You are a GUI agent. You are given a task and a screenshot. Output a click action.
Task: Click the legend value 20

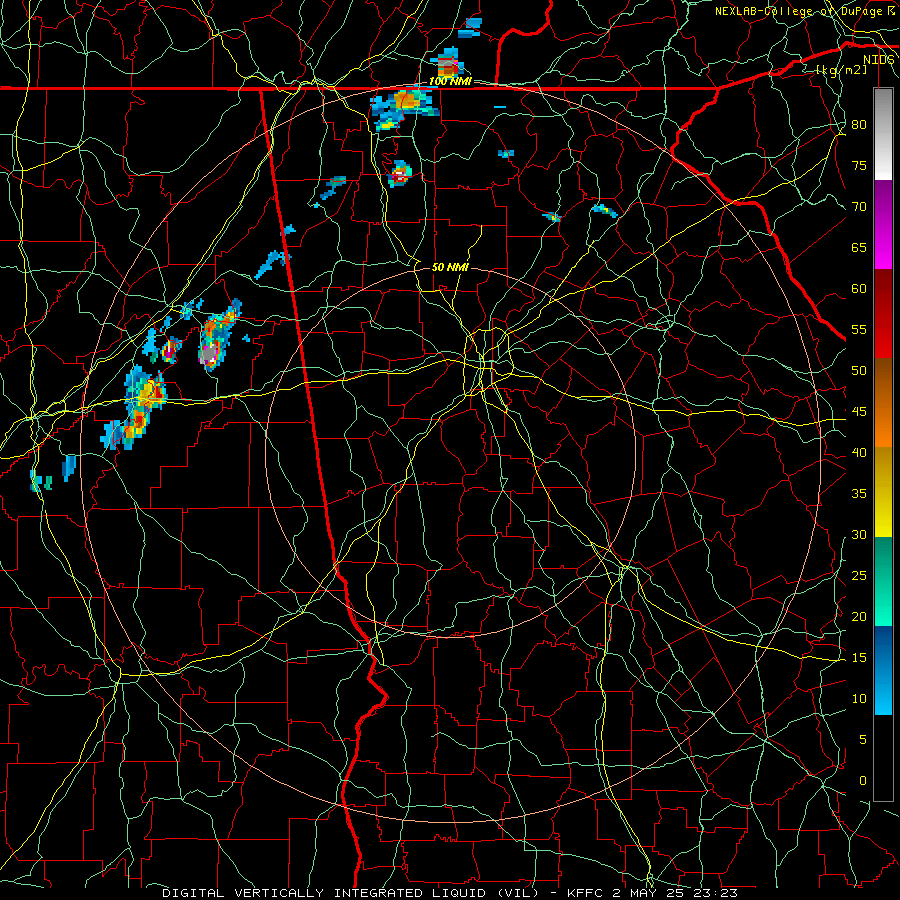coord(859,616)
